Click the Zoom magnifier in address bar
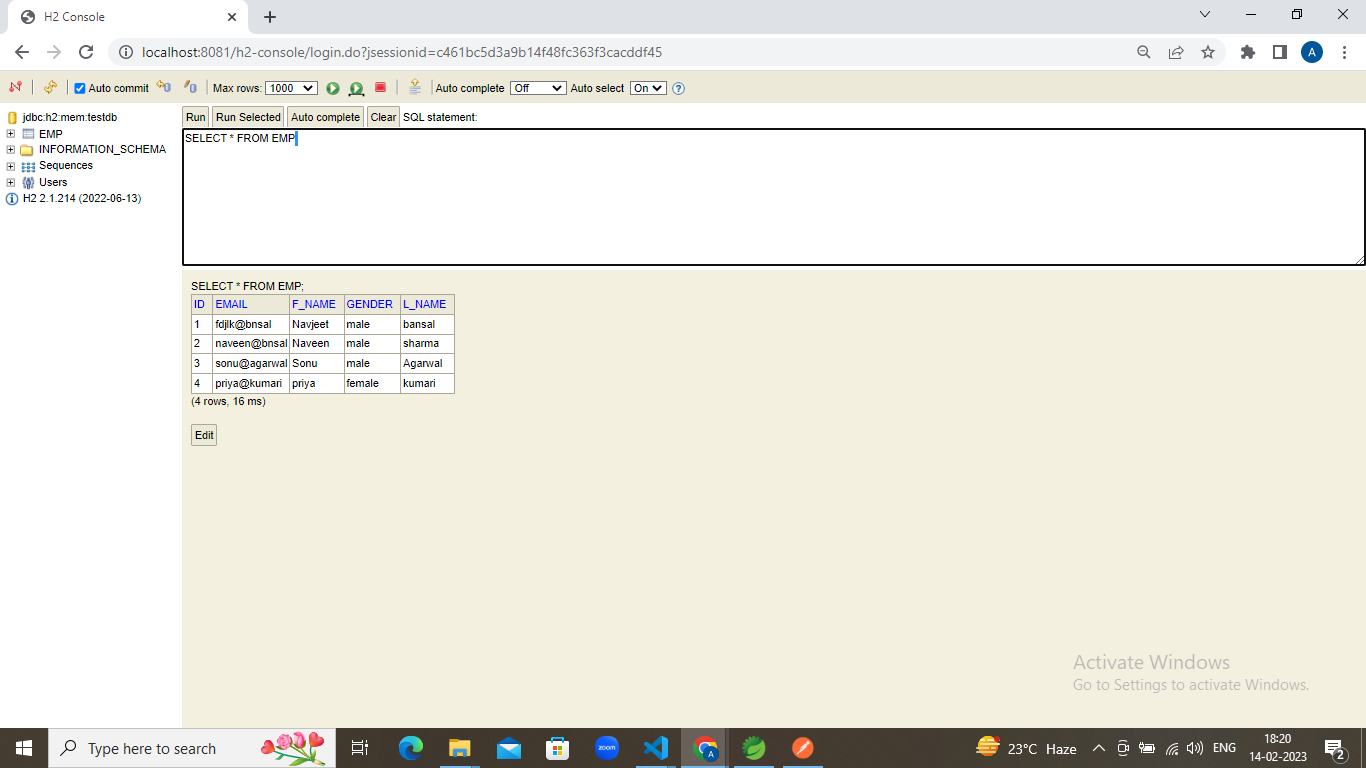This screenshot has width=1366, height=768. coord(1144,52)
